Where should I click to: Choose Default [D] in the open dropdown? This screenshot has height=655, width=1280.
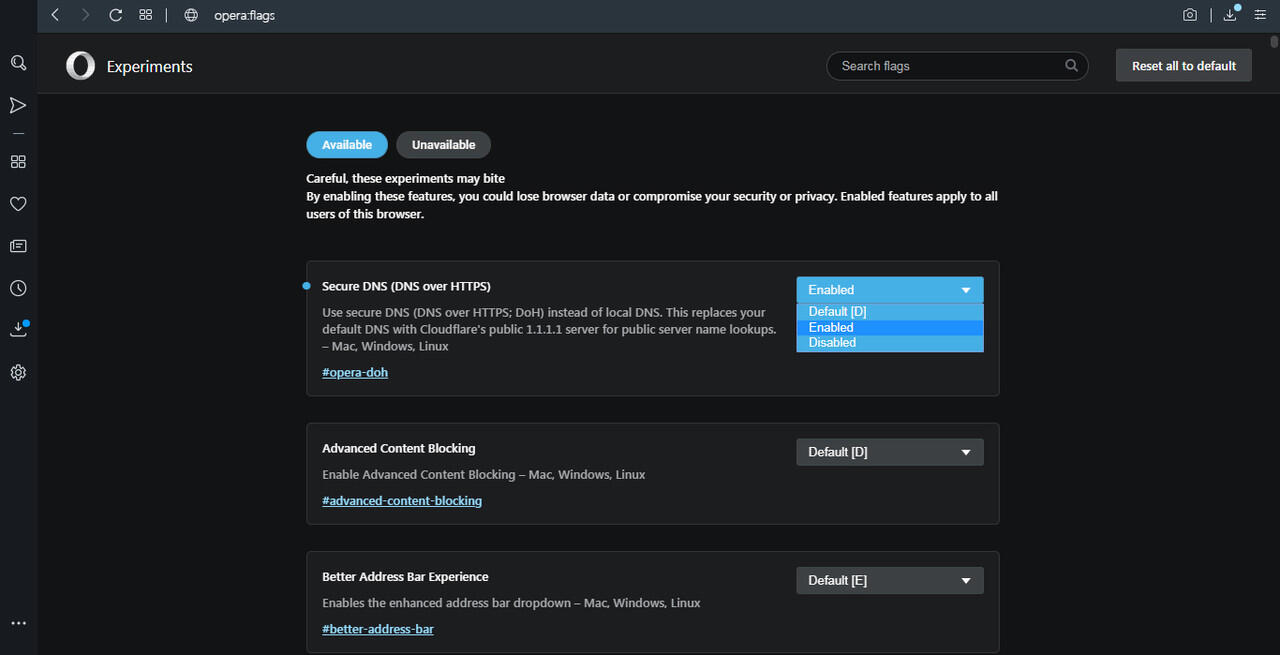(889, 312)
